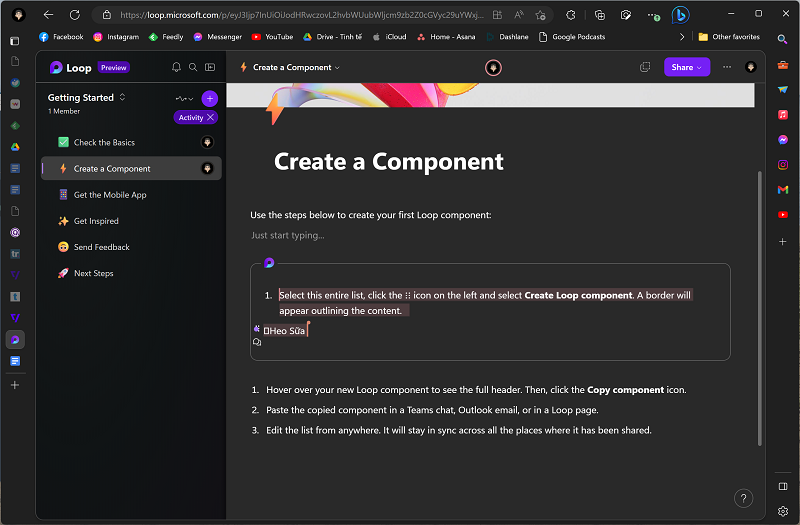Open the Messenger bookmark
The width and height of the screenshot is (800, 525).
click(x=218, y=37)
